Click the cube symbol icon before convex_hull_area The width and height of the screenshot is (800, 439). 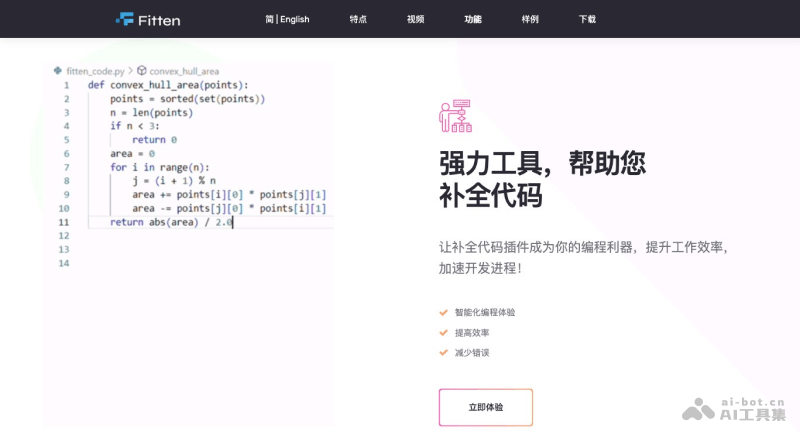142,71
